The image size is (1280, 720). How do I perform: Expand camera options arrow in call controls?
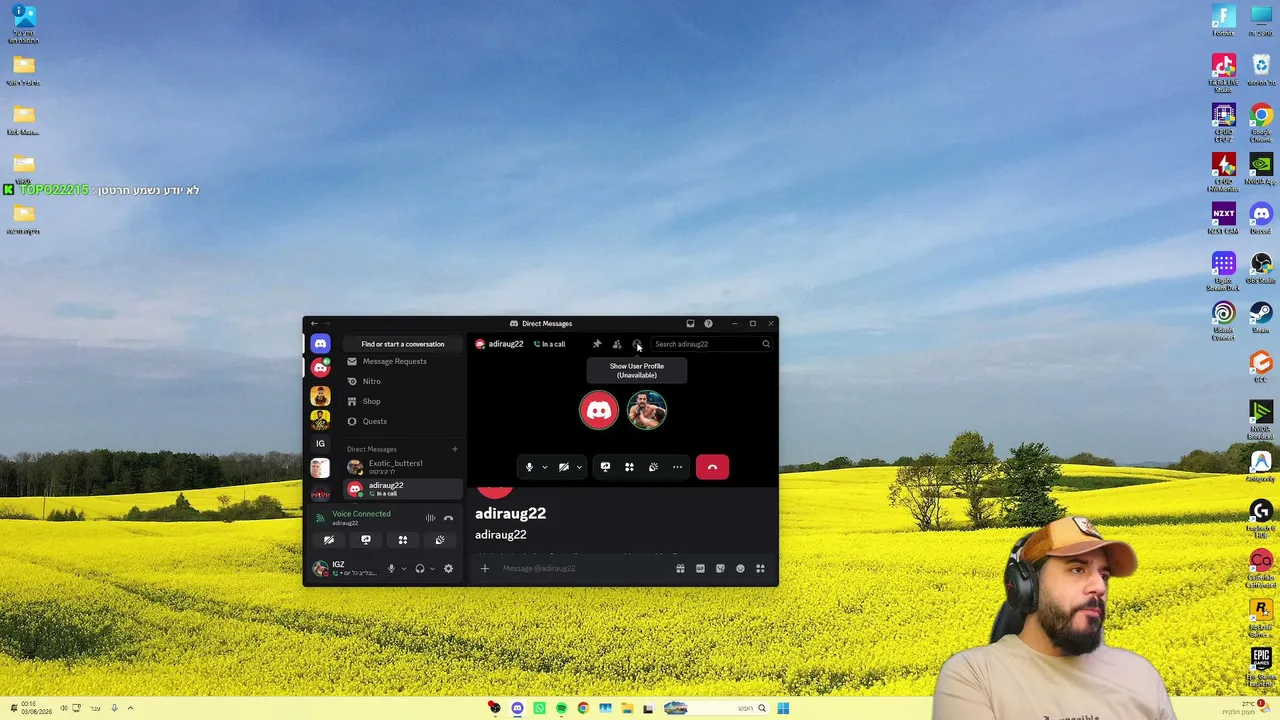[x=578, y=467]
